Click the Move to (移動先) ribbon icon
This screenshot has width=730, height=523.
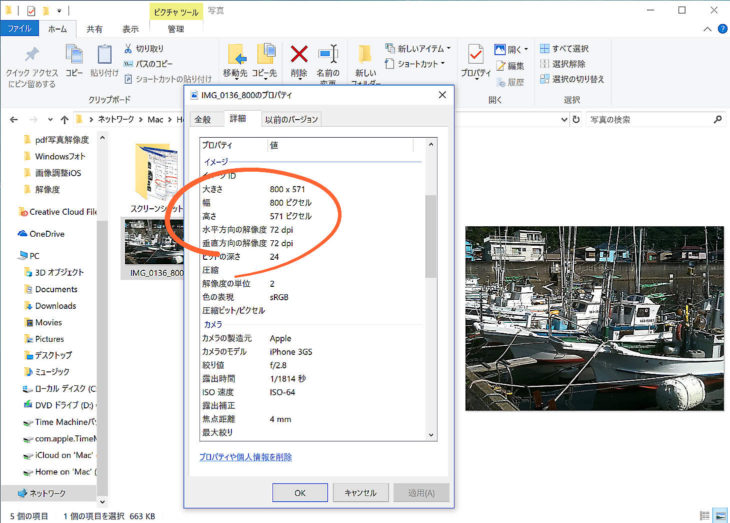tap(236, 56)
